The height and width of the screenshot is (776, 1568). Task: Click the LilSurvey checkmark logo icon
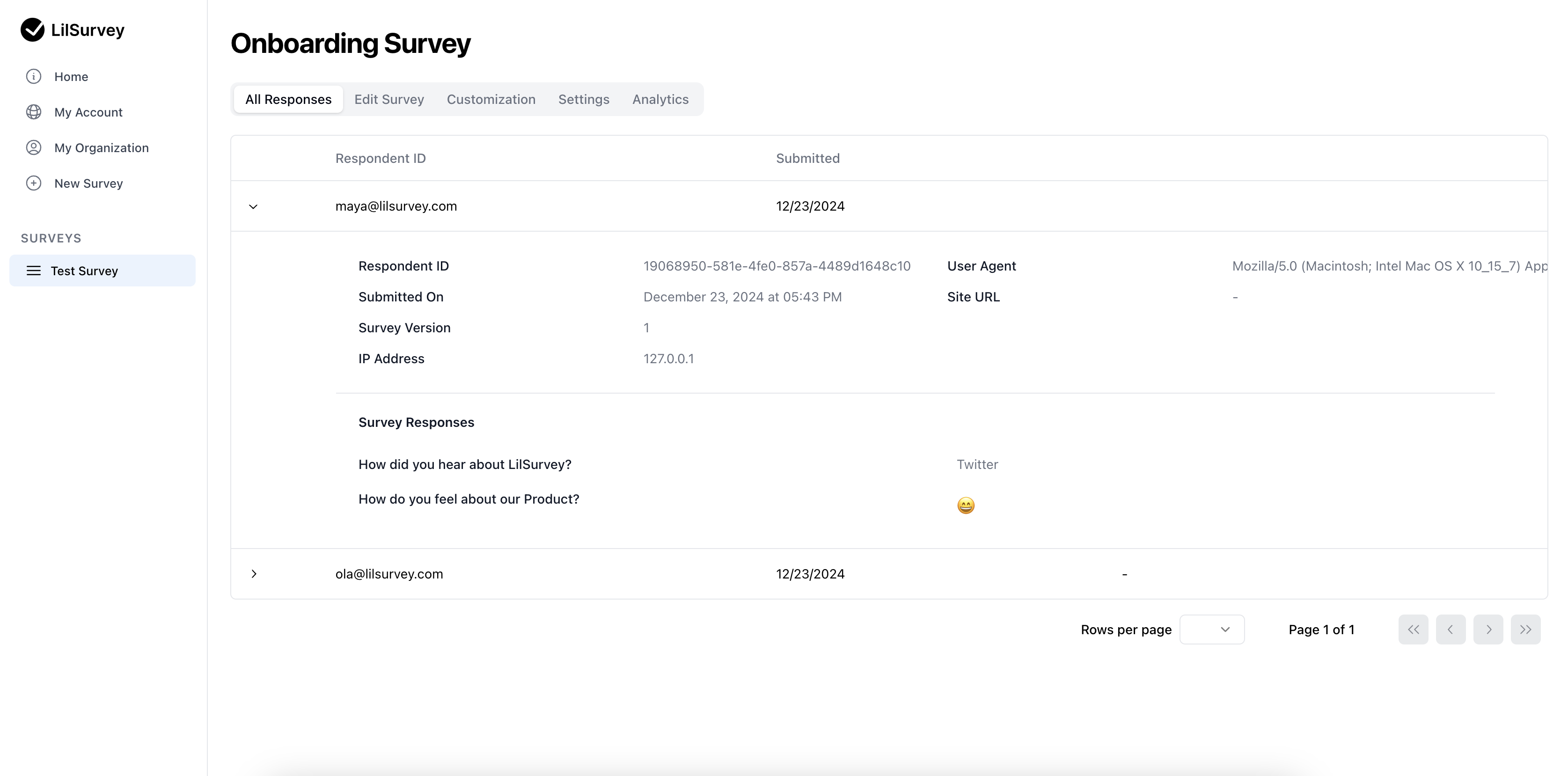click(x=33, y=29)
